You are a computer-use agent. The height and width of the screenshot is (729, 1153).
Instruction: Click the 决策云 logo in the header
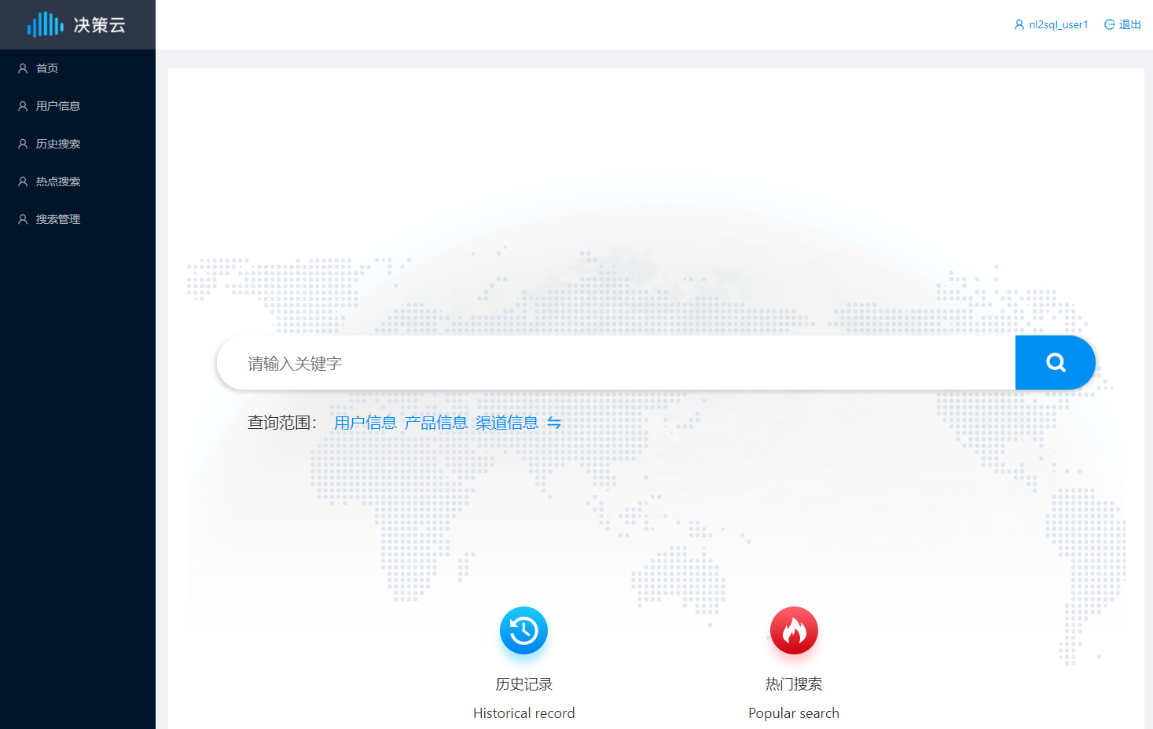click(x=77, y=24)
